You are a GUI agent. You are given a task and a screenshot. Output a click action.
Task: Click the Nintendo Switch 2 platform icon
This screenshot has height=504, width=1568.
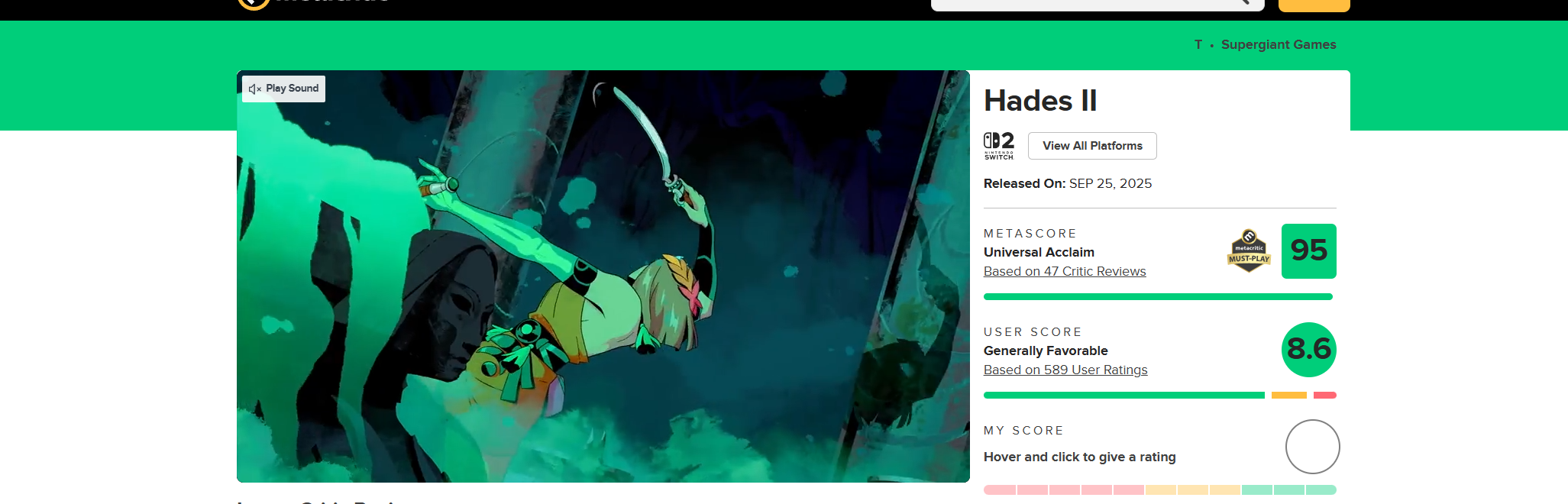point(999,145)
